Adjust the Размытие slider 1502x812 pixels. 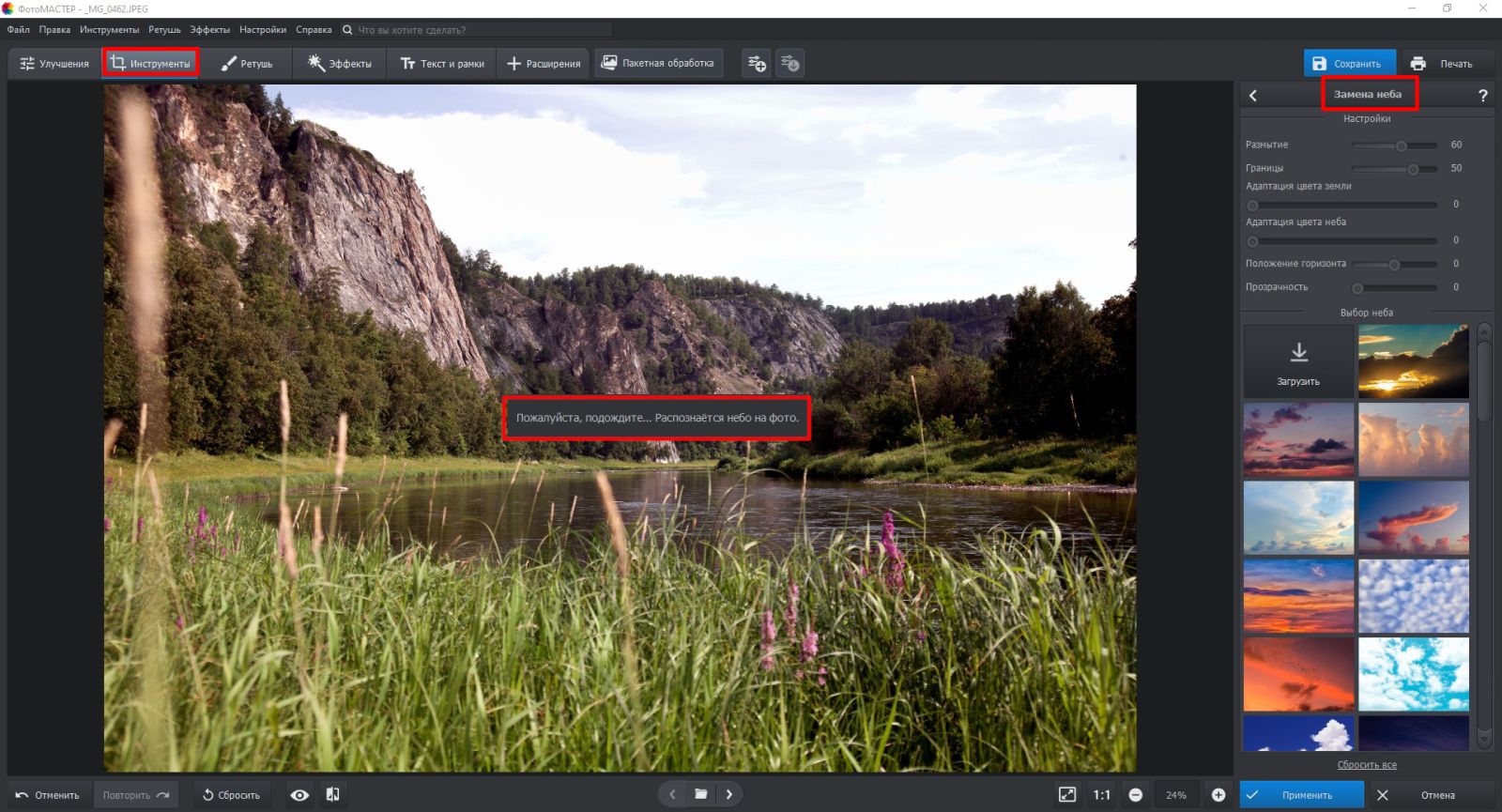1401,146
